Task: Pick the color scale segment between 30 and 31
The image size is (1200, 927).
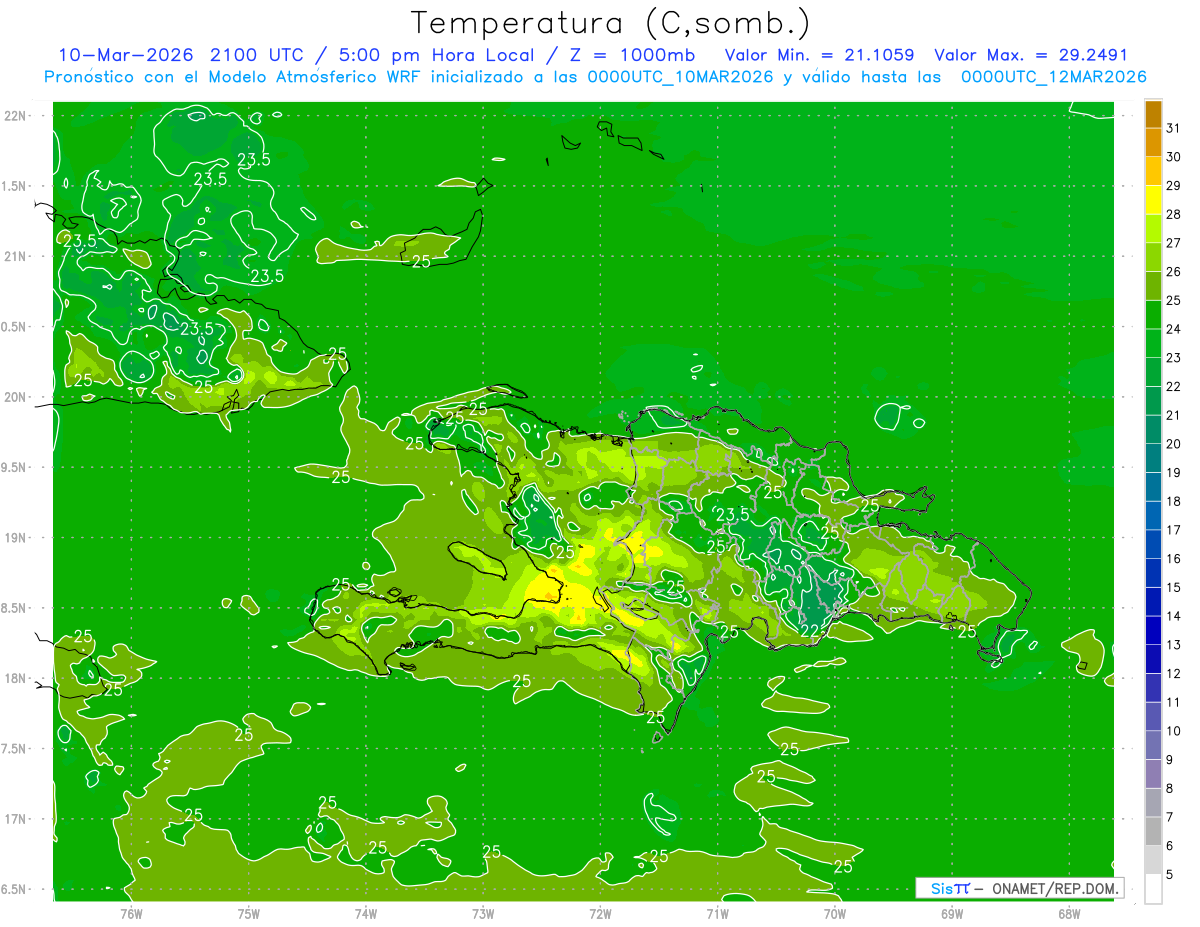Action: pos(1153,143)
